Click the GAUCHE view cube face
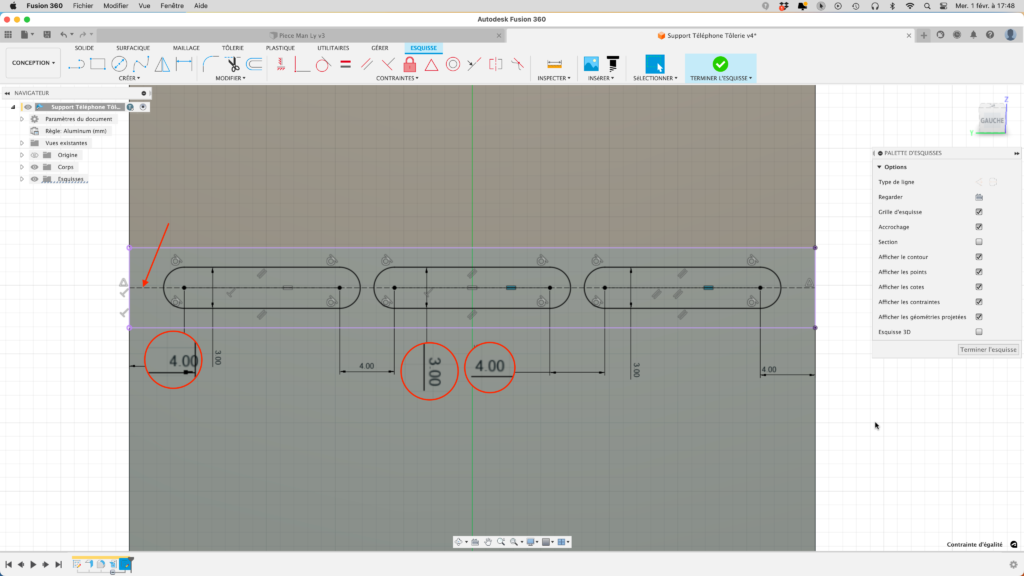 pos(991,121)
